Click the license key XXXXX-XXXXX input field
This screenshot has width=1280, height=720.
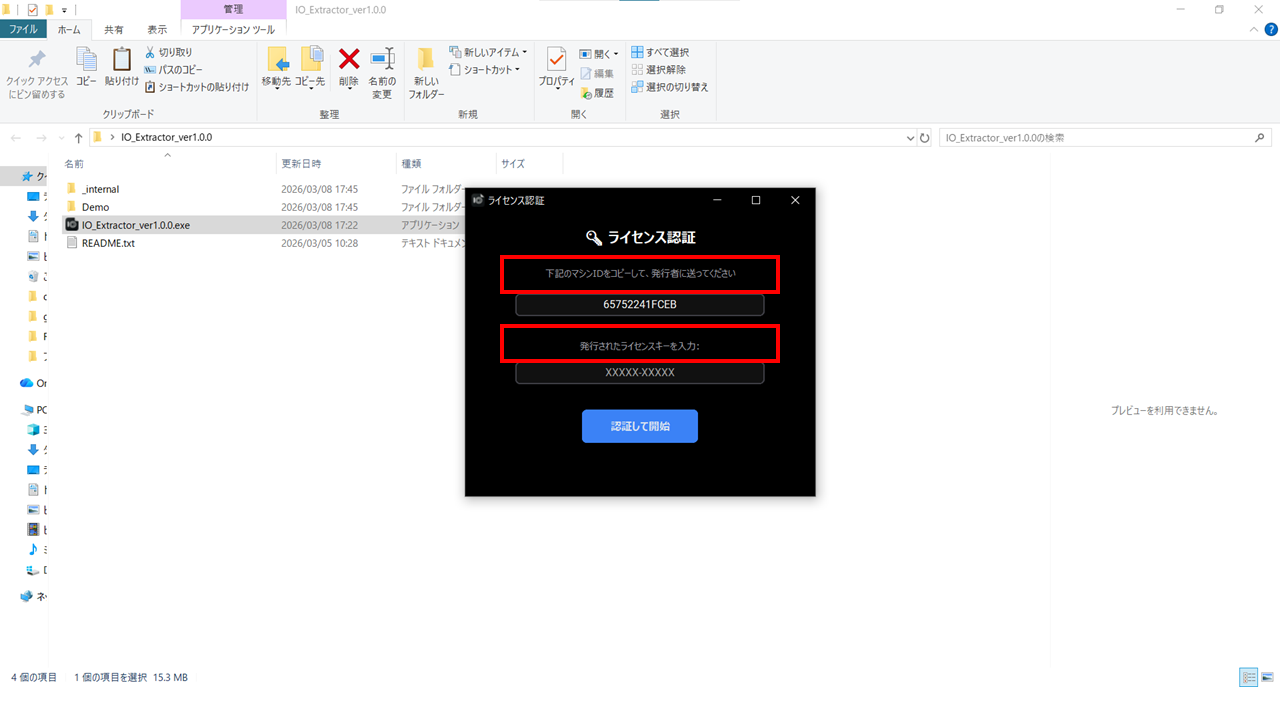click(640, 372)
